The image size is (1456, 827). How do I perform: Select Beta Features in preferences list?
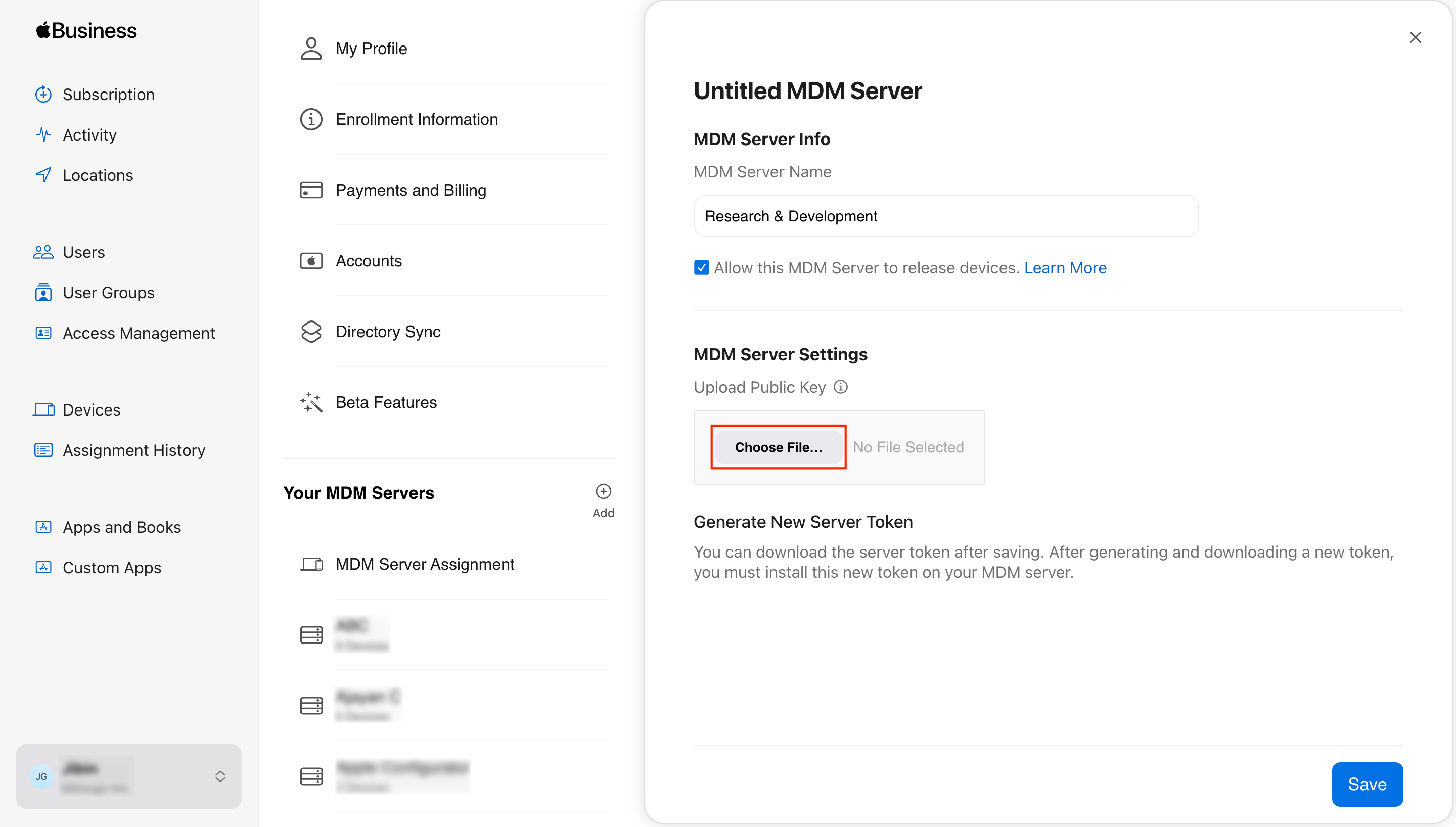[386, 402]
